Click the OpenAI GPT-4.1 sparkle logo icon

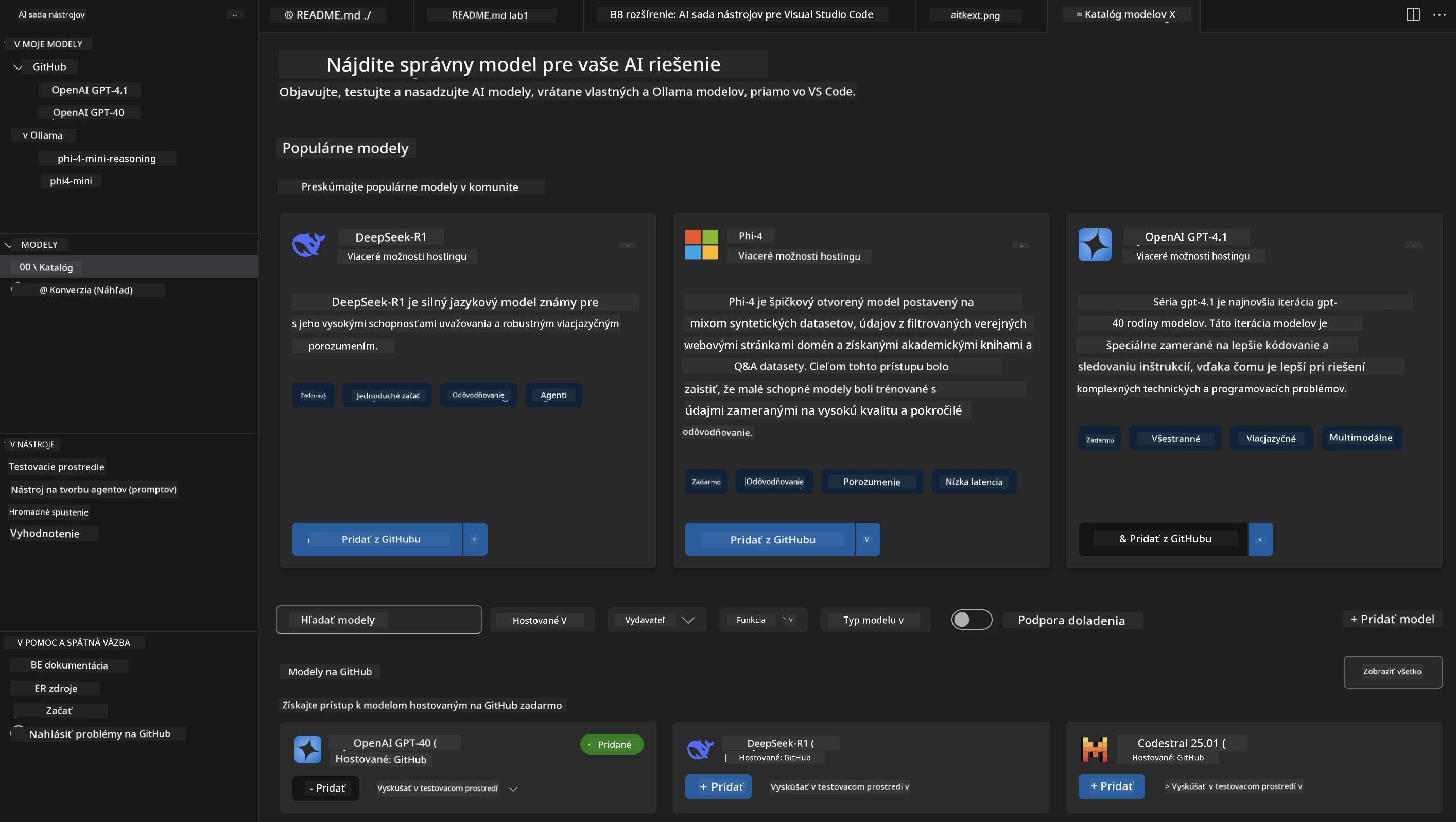coord(1095,245)
